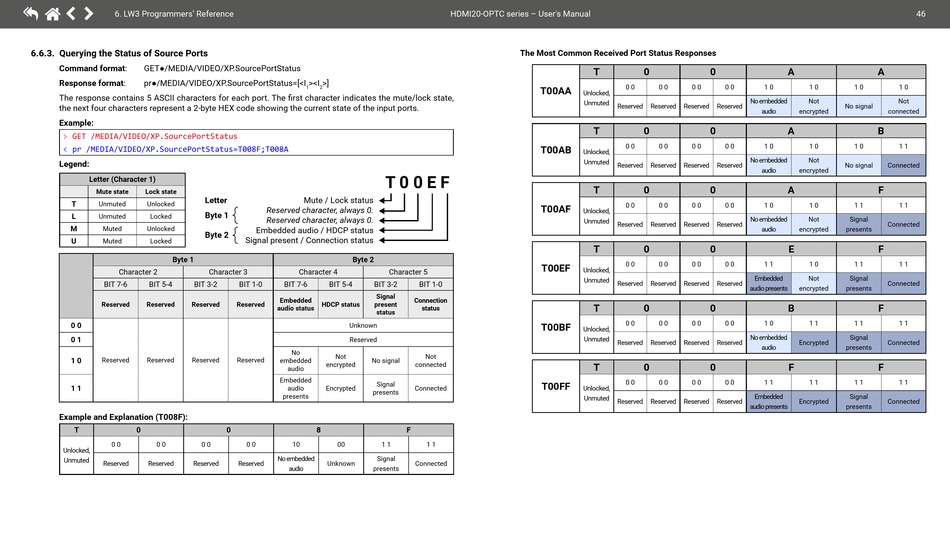Click the 'Letter (Character 1)' table header
950x533 pixels.
point(122,179)
